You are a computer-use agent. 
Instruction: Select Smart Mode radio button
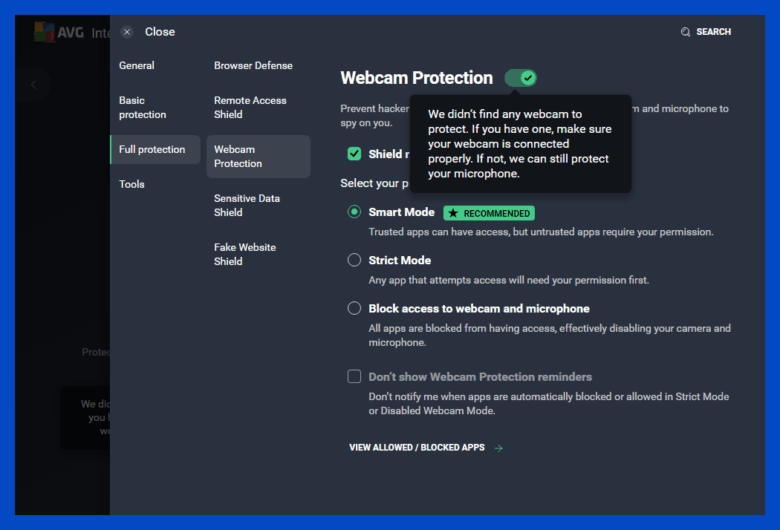(354, 212)
